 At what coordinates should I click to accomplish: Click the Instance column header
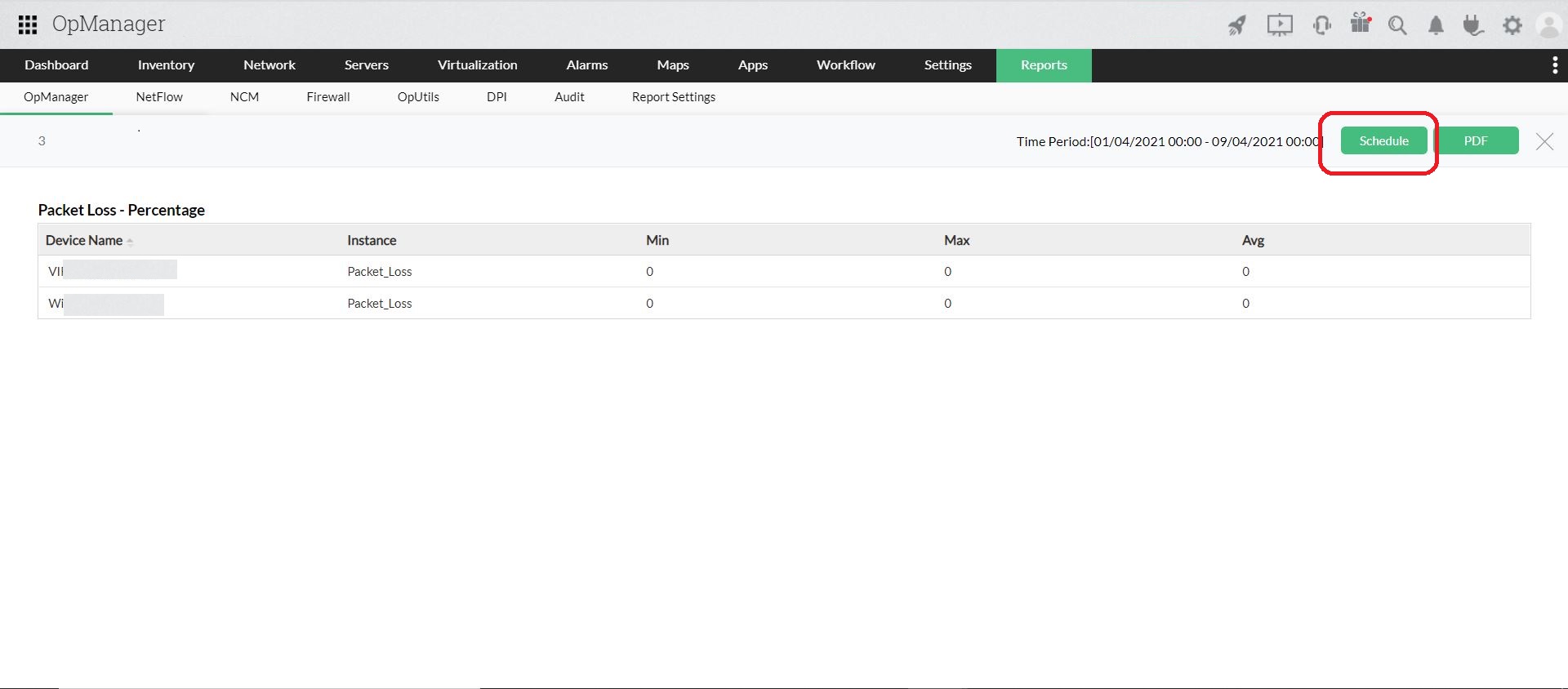pyautogui.click(x=372, y=241)
